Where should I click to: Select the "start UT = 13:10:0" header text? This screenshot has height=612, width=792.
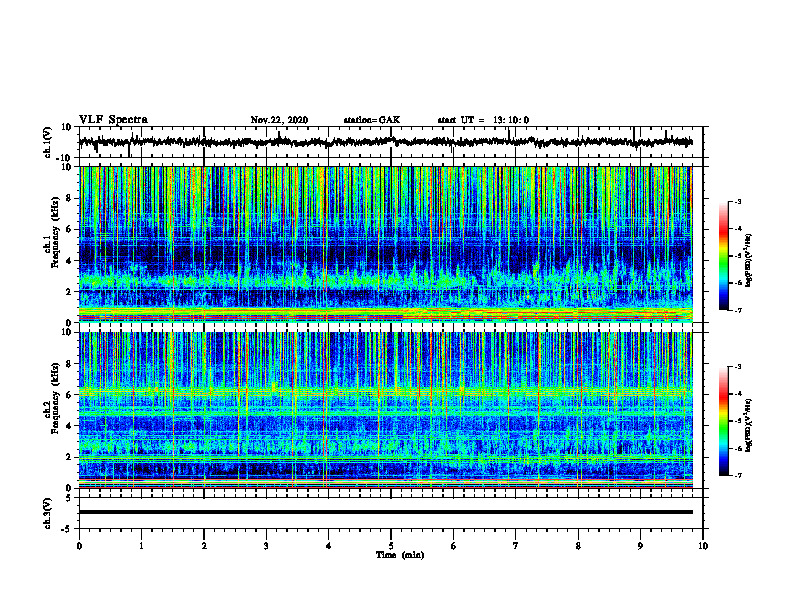(483, 120)
